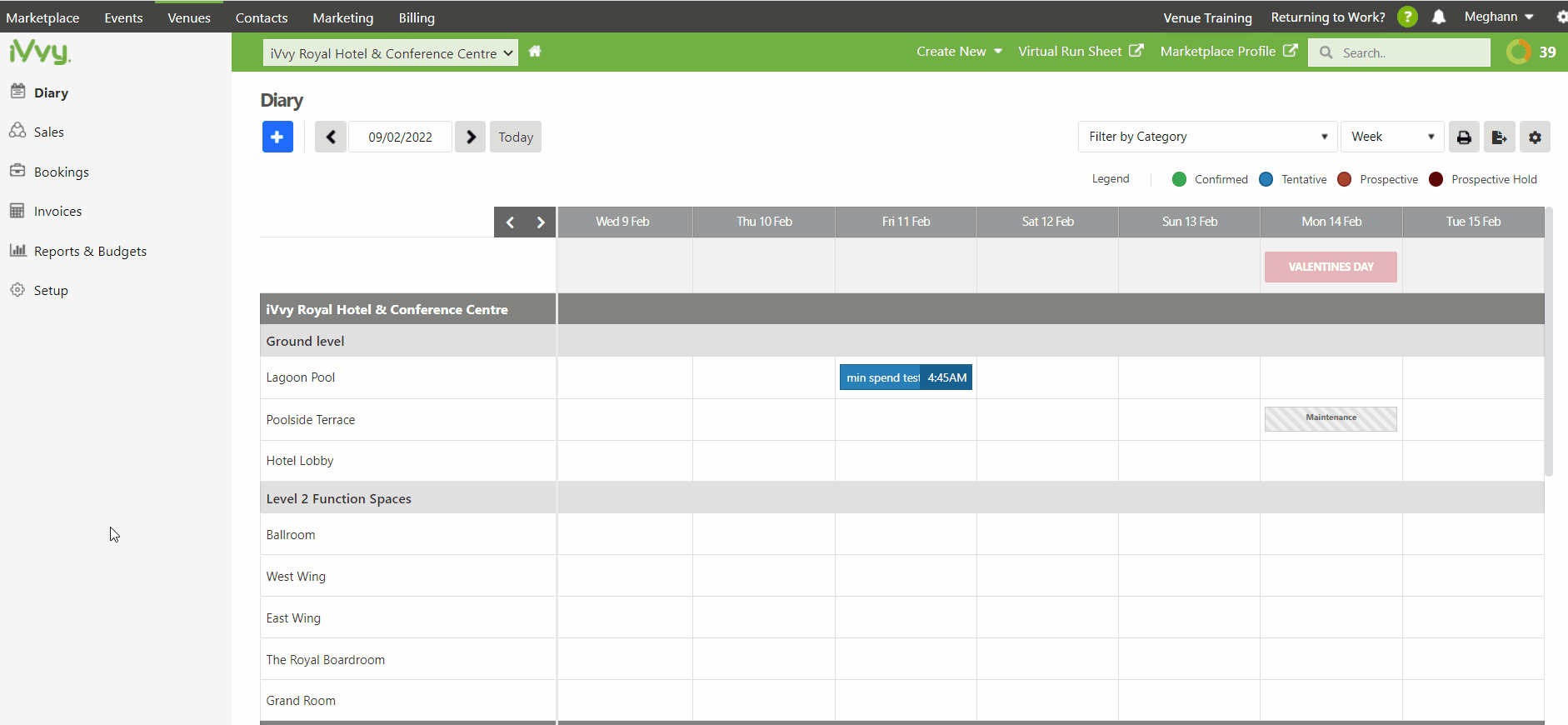Click the Level 2 Function Spaces group header
This screenshot has width=1568, height=725.
click(x=407, y=498)
